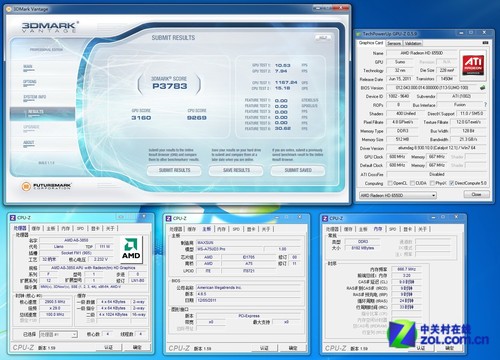Viewport: 500px width, 360px height.
Task: Click the Release Date Jun 15, 2011 field
Action: [400, 79]
